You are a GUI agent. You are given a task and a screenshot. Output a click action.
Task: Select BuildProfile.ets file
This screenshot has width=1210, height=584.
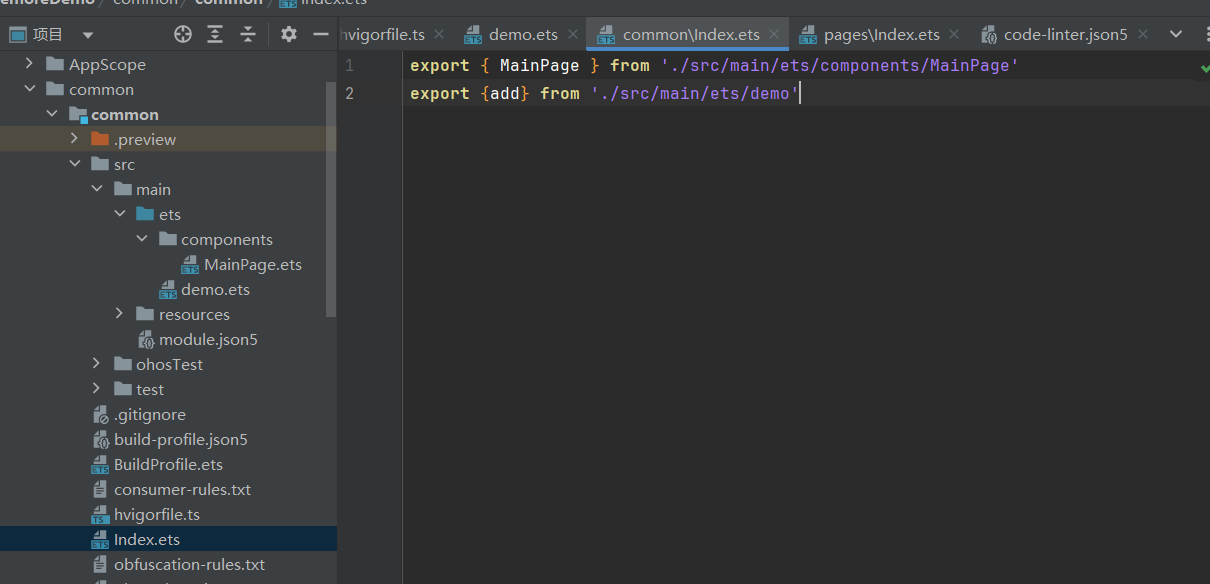point(168,465)
